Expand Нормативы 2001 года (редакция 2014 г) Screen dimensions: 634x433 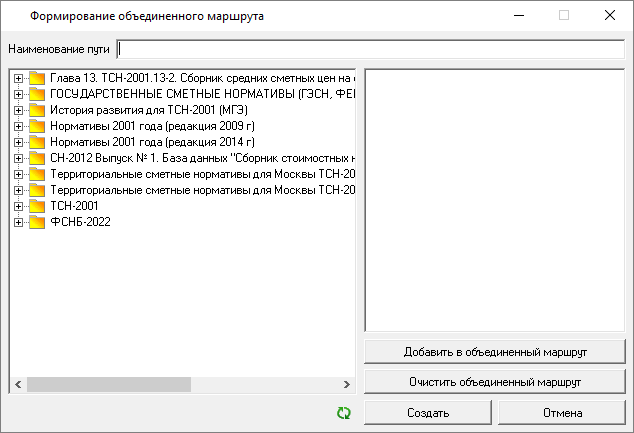(x=18, y=142)
